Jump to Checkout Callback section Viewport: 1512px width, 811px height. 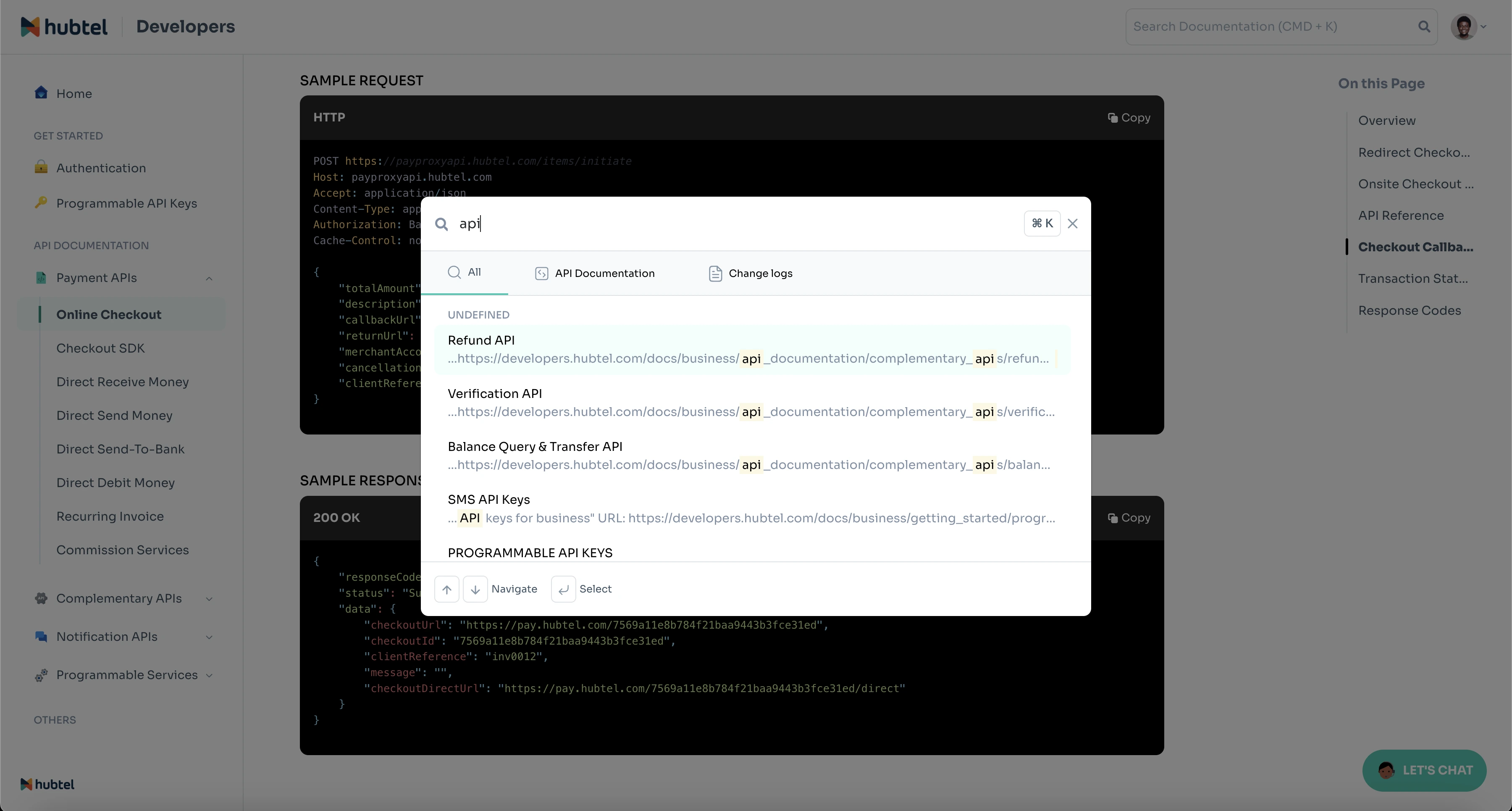pos(1415,247)
